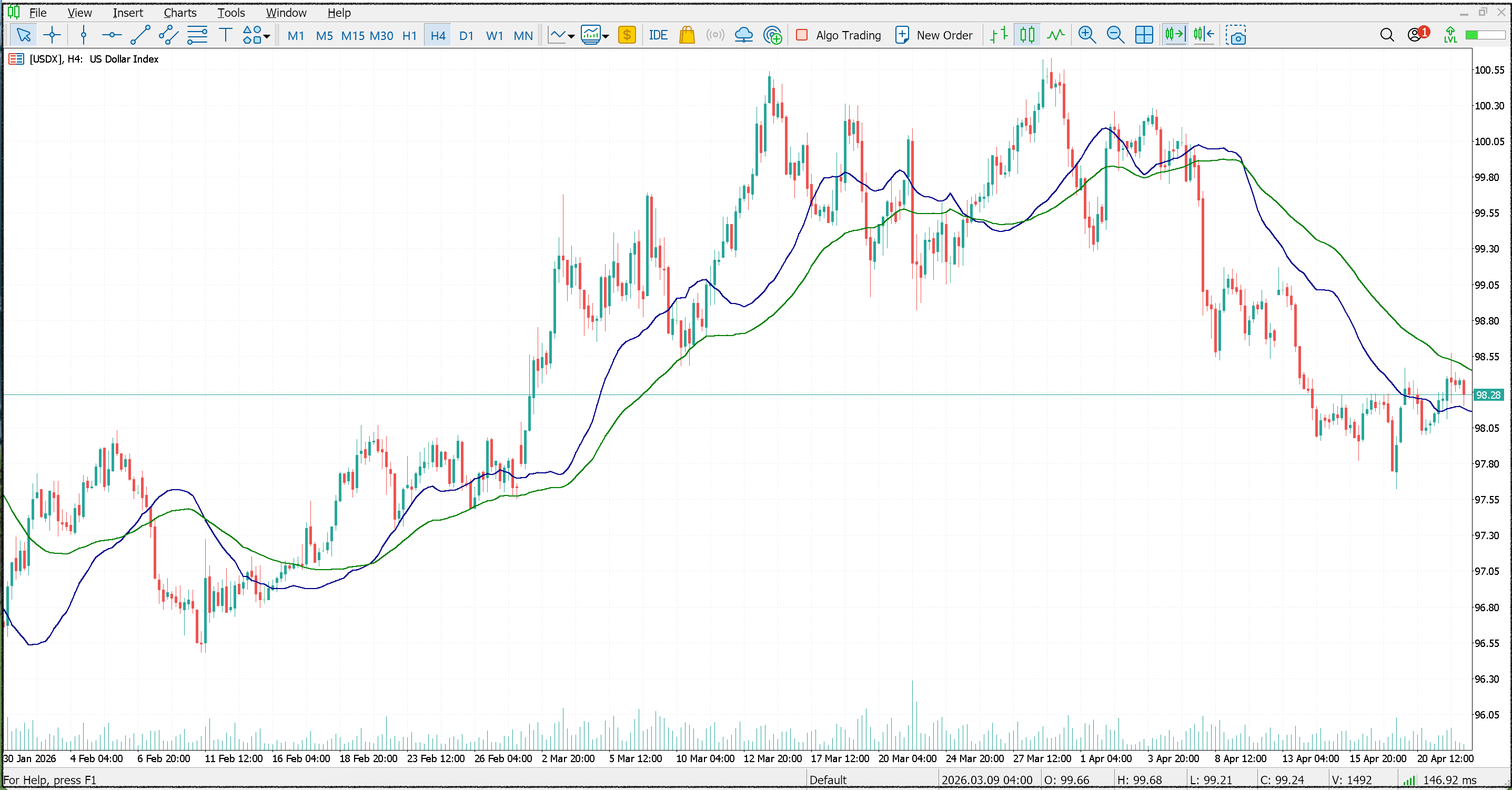Open the indicators list dropdown
This screenshot has height=790, width=1512.
pos(594,35)
